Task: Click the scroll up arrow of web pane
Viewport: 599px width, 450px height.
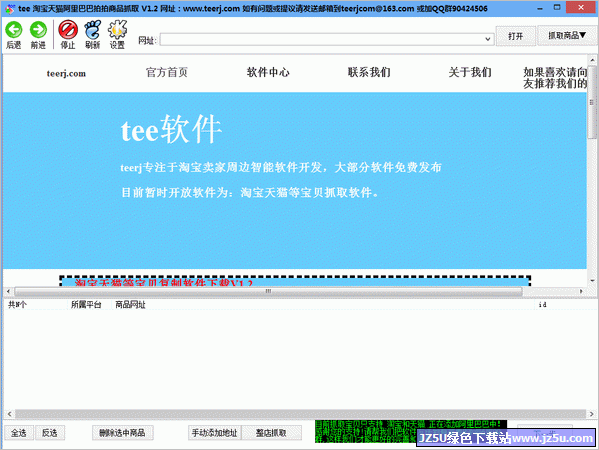Action: 592,60
